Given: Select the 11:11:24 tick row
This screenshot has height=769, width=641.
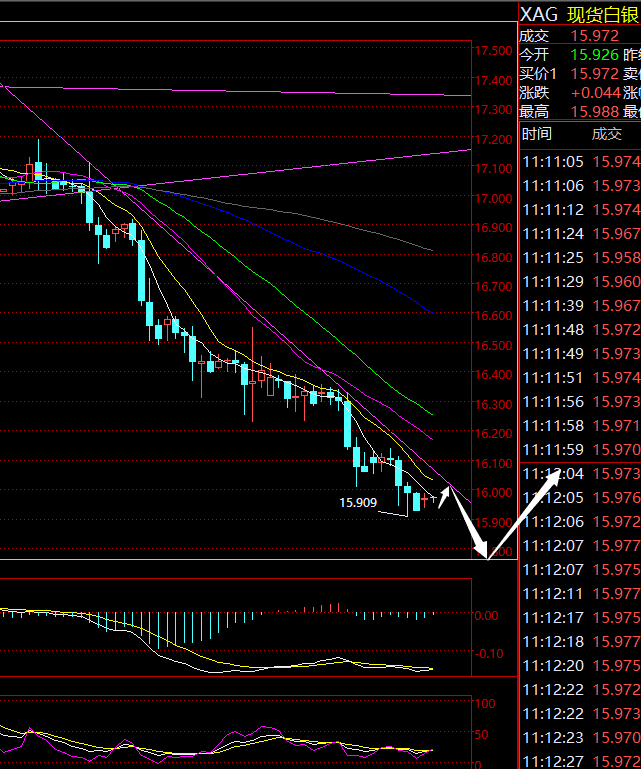Looking at the screenshot, I should point(580,233).
